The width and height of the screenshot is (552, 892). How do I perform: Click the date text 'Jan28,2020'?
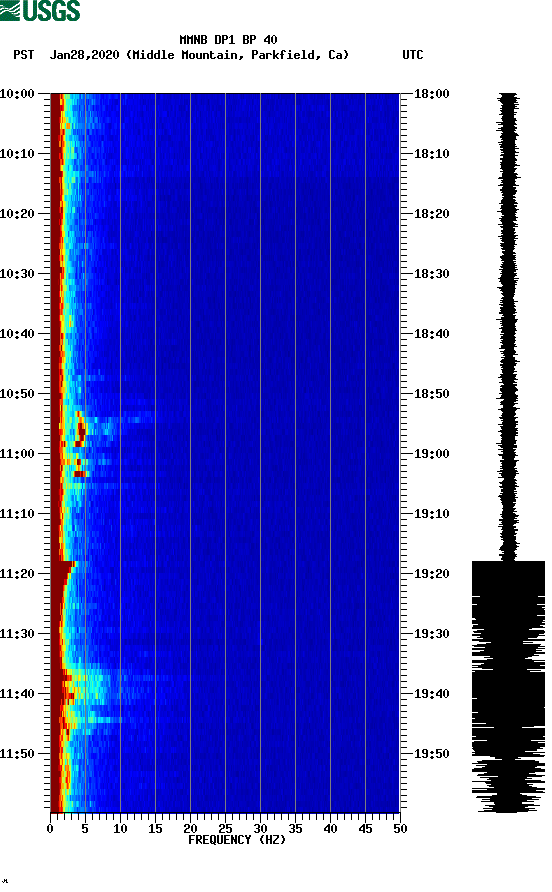(84, 55)
